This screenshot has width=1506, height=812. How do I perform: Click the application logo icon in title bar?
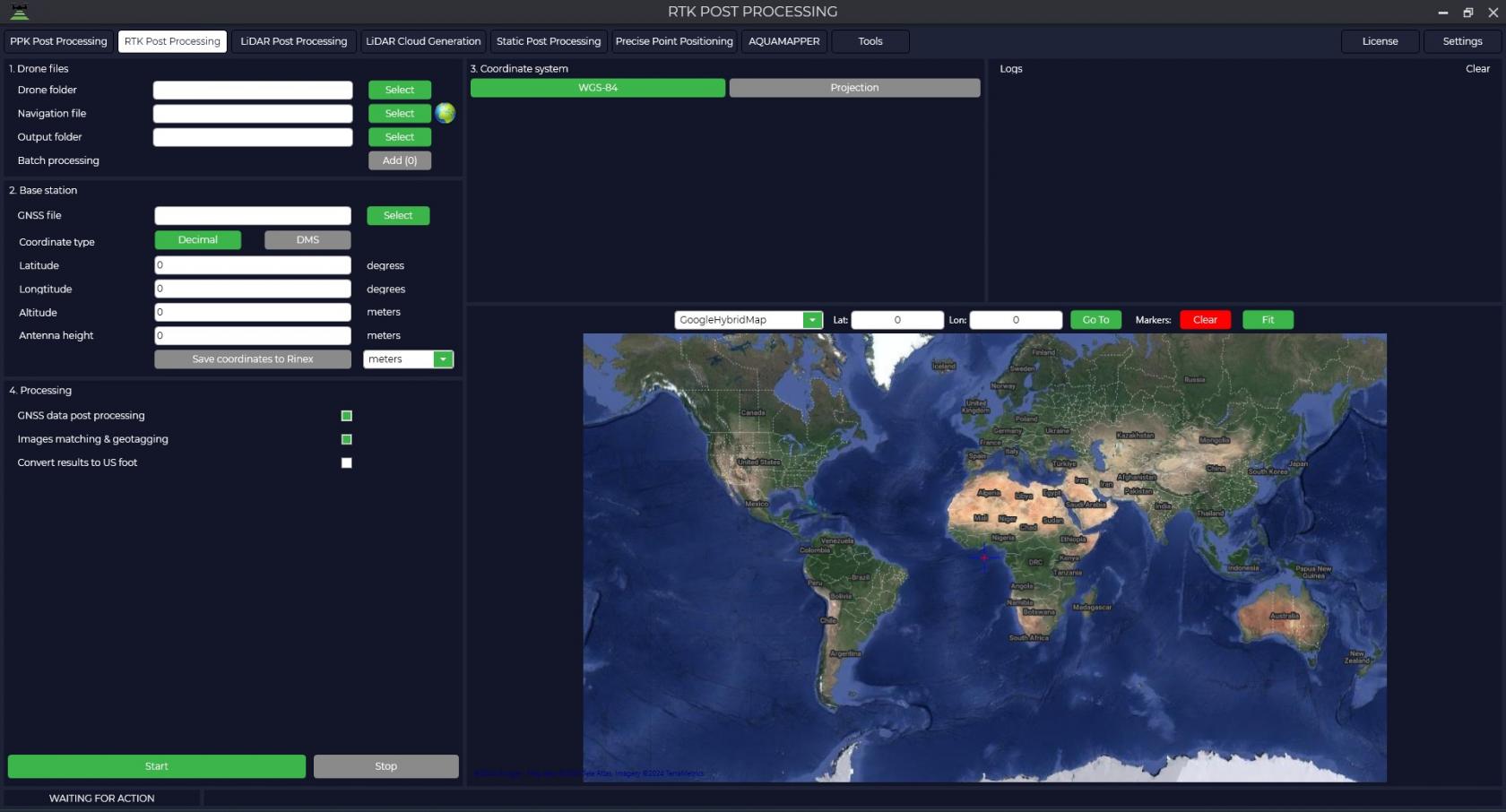19,12
